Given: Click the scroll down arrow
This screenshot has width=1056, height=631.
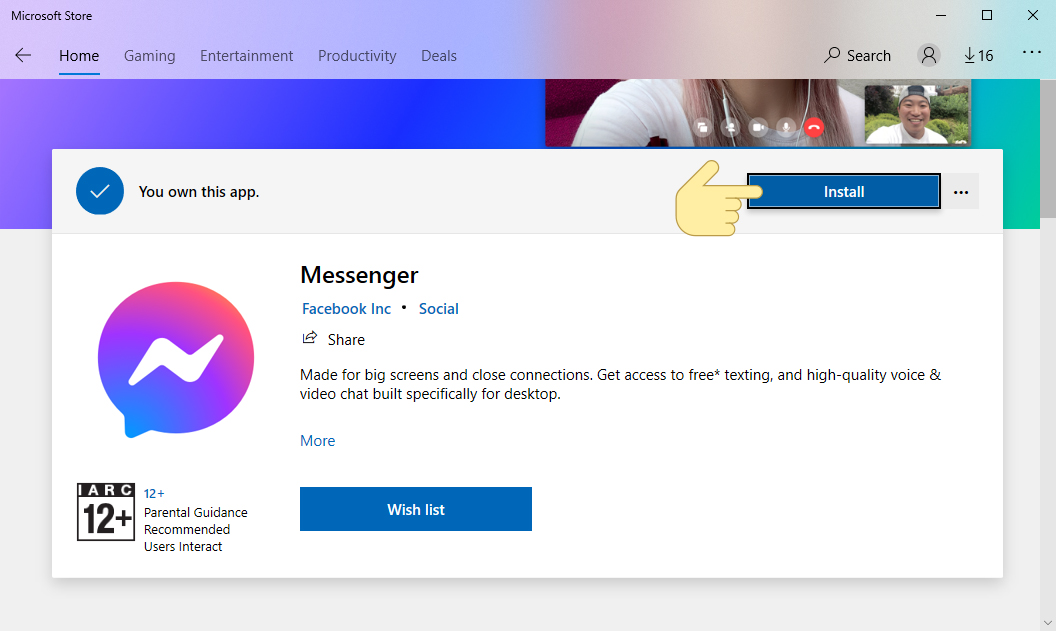Looking at the screenshot, I should pos(1047,623).
